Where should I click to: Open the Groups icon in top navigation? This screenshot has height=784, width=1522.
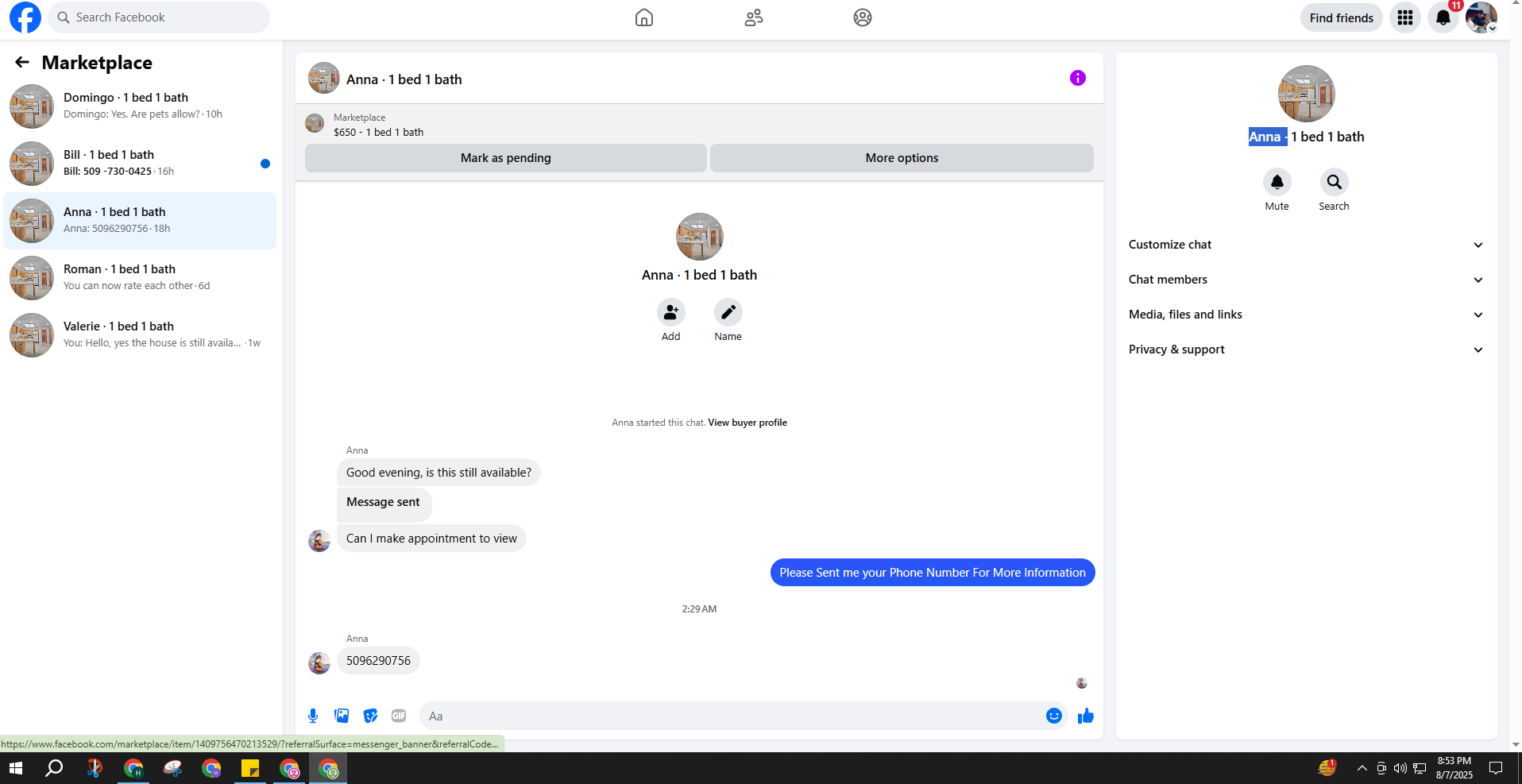pos(863,17)
